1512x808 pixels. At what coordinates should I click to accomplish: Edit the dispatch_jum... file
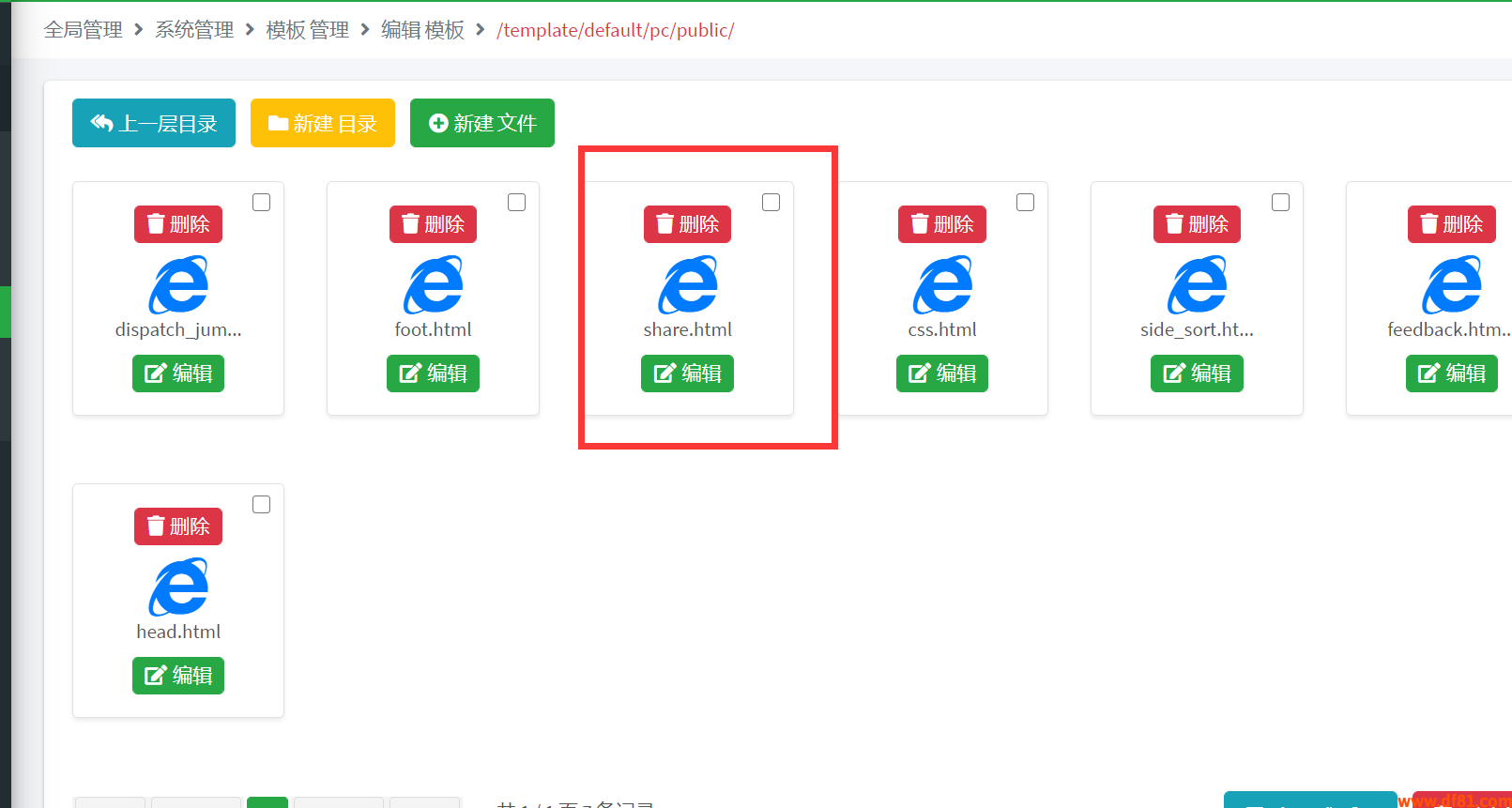[x=178, y=374]
